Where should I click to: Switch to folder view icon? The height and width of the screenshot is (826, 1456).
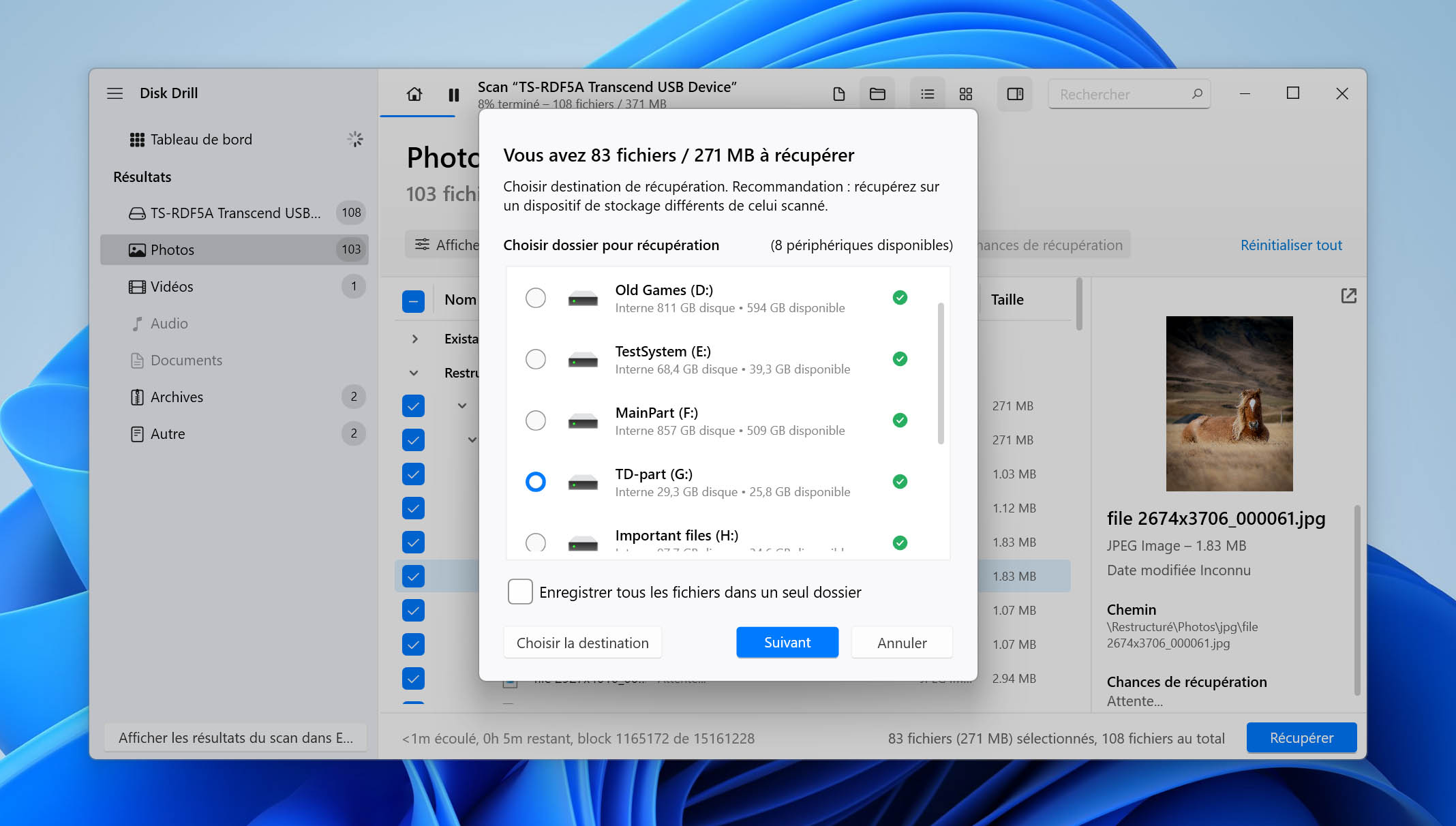click(x=877, y=94)
